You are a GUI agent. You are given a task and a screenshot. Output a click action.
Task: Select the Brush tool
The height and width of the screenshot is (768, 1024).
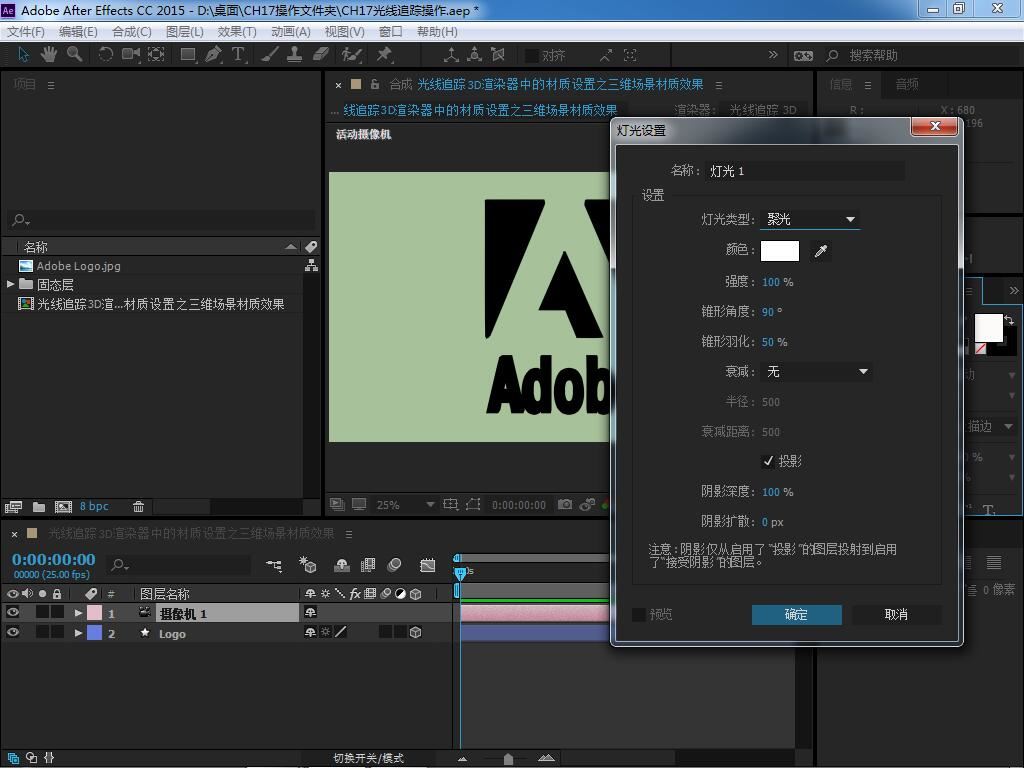269,55
